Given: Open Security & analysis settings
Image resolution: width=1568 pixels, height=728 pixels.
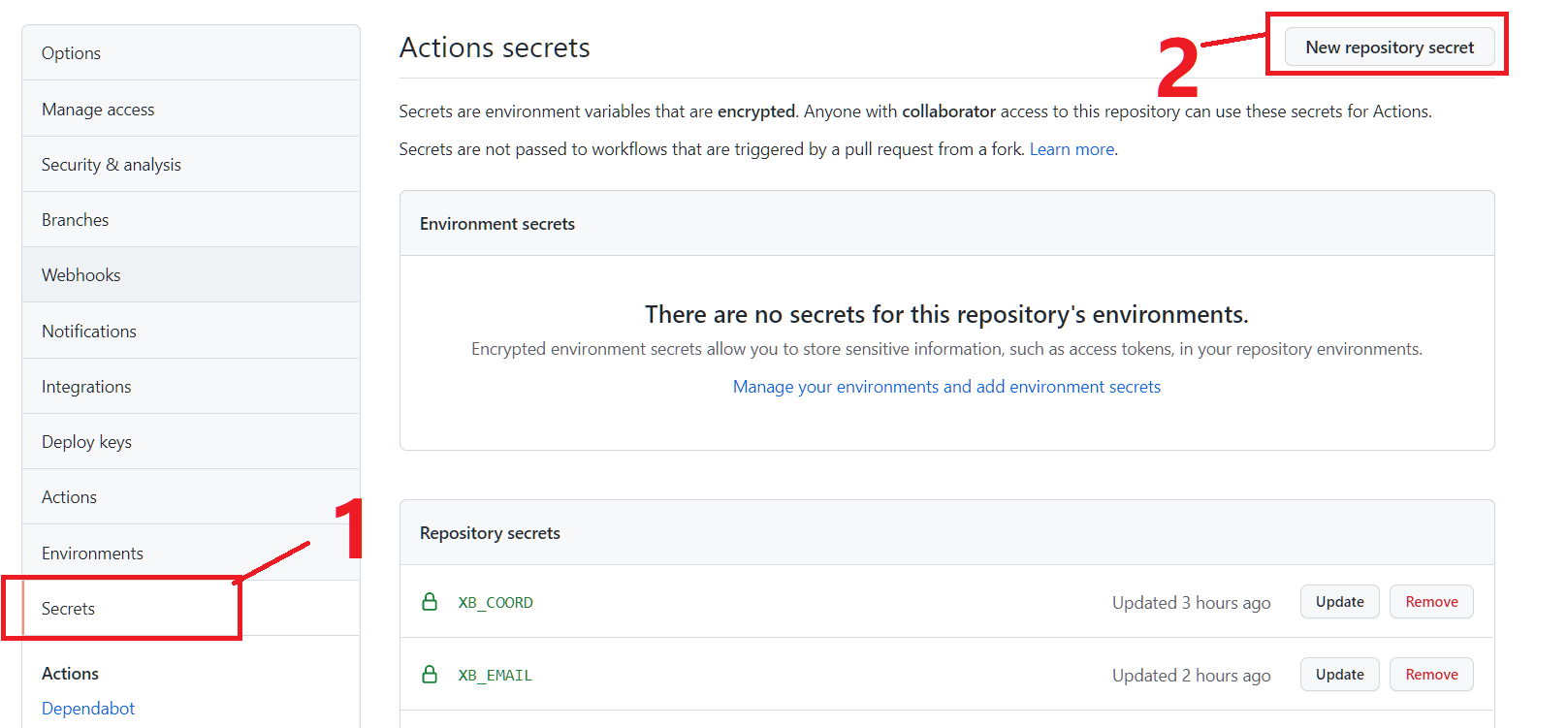Looking at the screenshot, I should (x=112, y=165).
